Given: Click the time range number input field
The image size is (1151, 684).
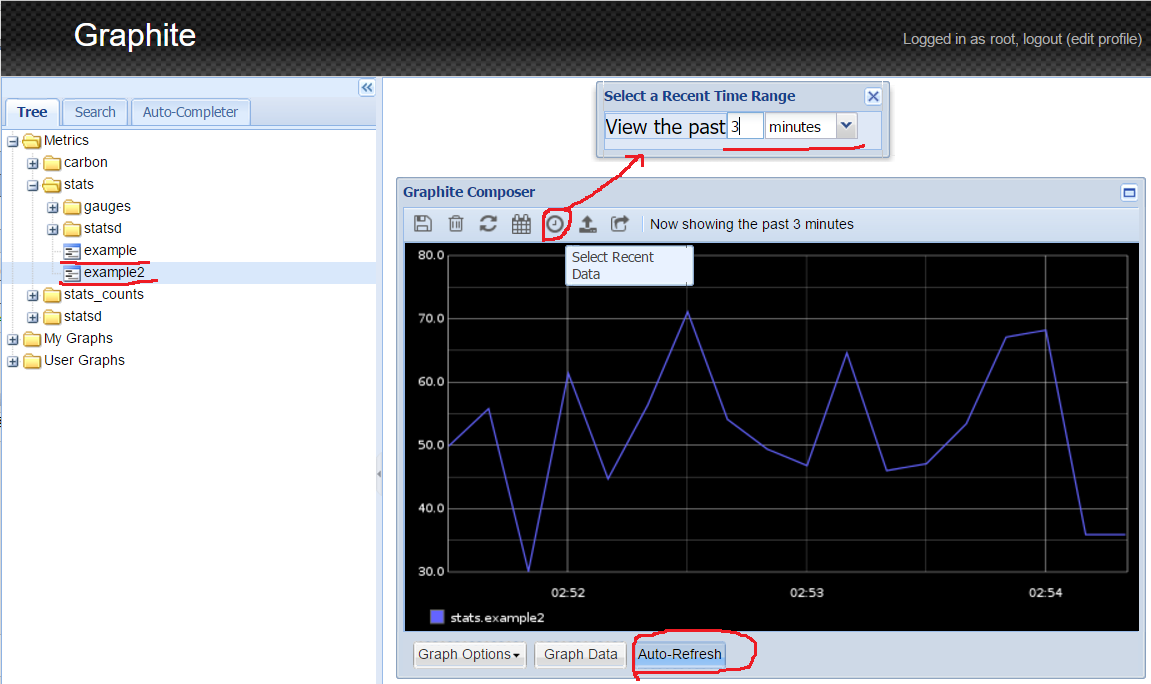Looking at the screenshot, I should [744, 126].
